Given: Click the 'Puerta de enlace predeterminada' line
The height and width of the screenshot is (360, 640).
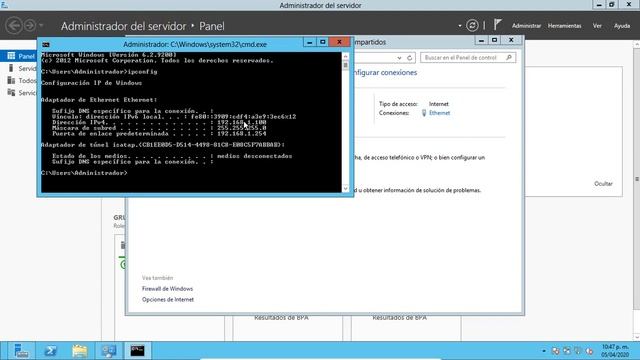Looking at the screenshot, I should pos(159,133).
